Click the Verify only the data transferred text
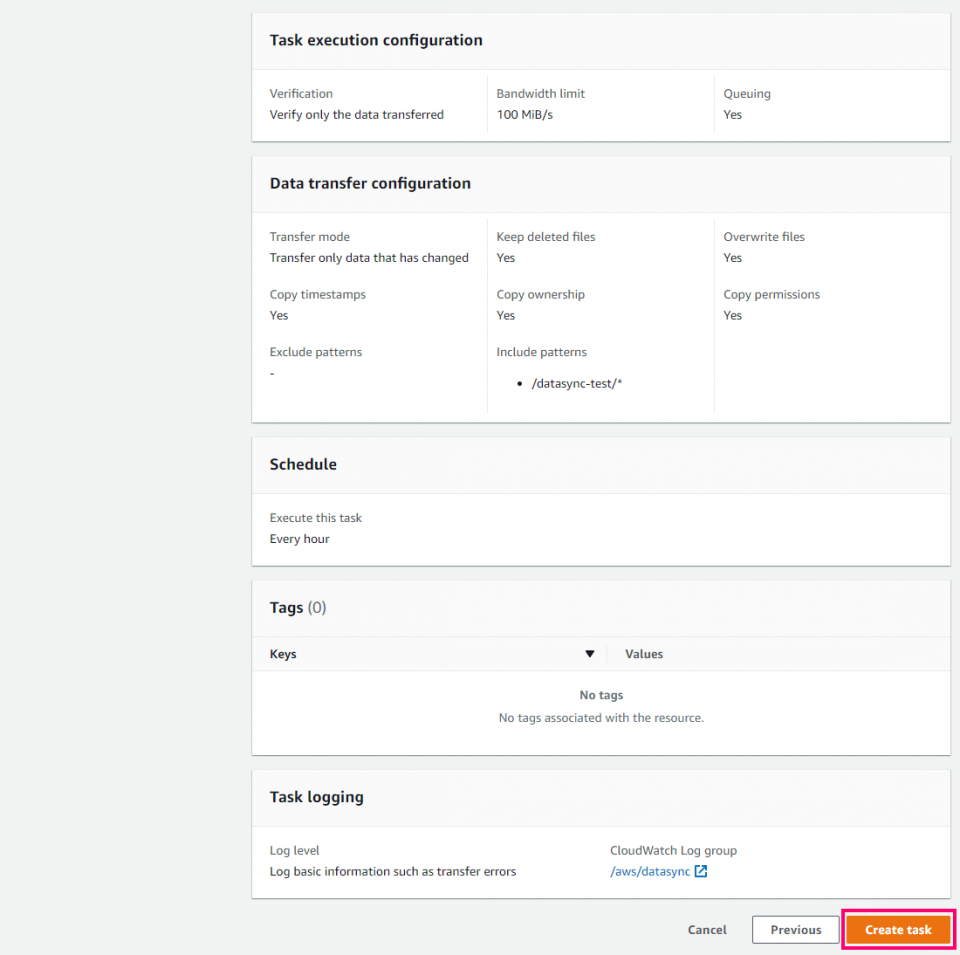Viewport: 960px width, 955px height. tap(357, 114)
